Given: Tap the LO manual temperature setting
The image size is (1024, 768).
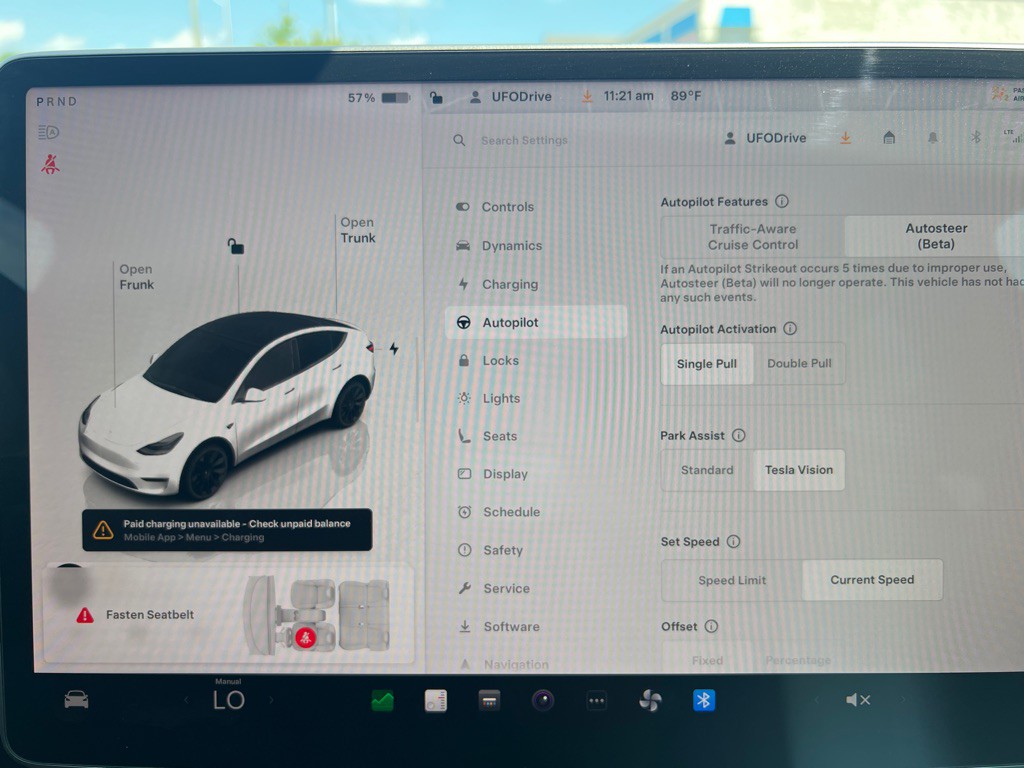Looking at the screenshot, I should point(229,698).
